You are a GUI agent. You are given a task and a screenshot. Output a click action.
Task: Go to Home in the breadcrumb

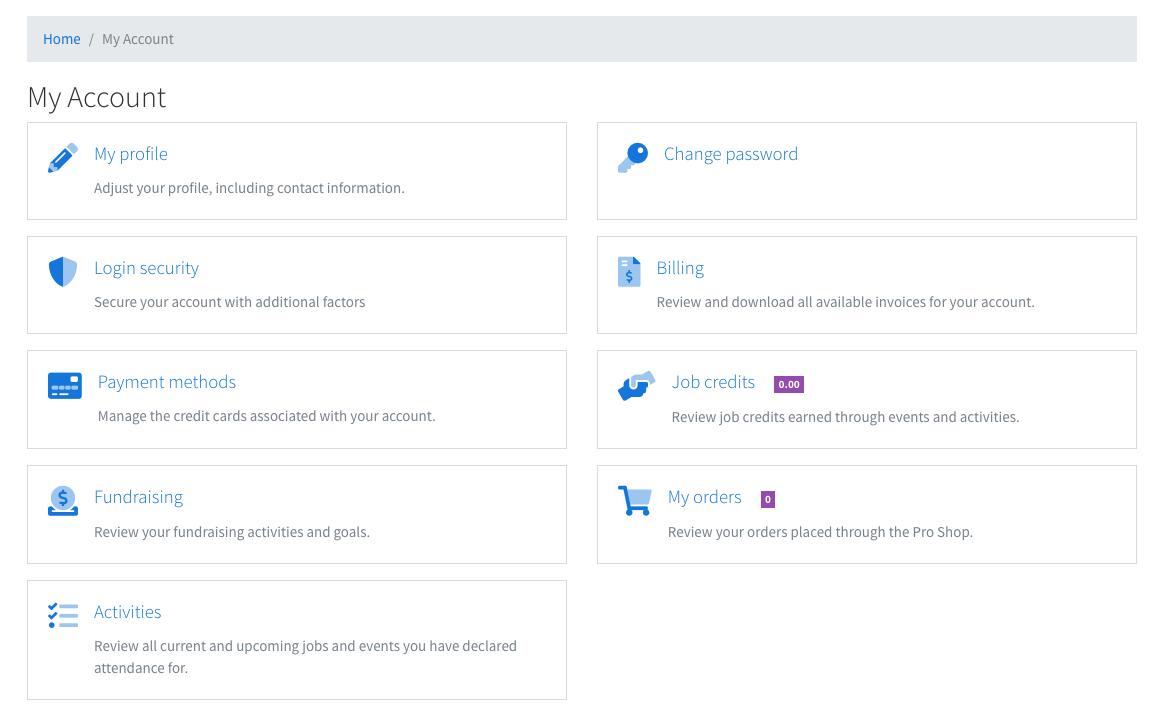[x=61, y=39]
